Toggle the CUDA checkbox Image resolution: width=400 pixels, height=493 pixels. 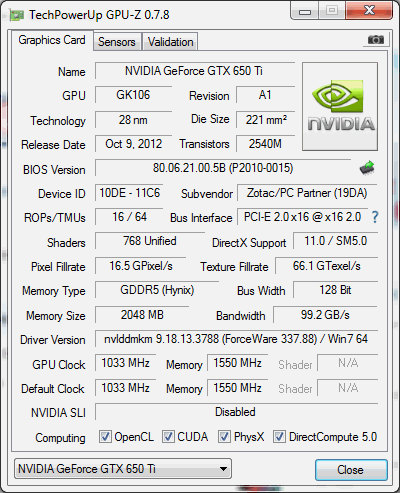point(168,436)
